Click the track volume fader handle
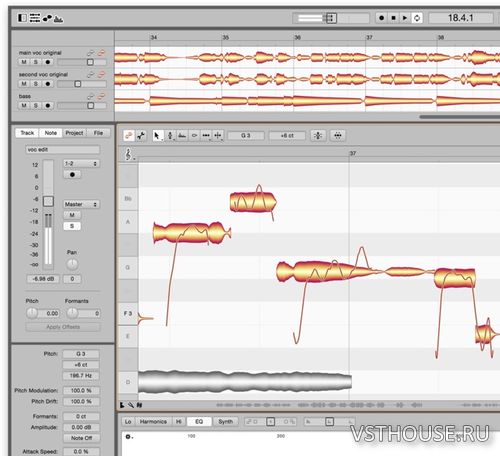 (x=48, y=201)
